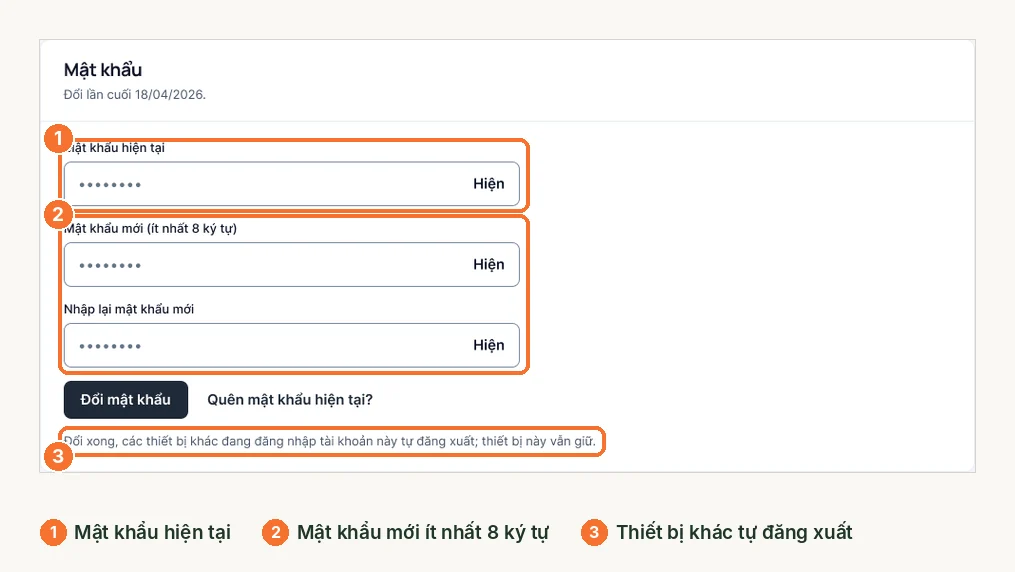The image size is (1015, 572).
Task: Click the current password input field
Action: (291, 184)
